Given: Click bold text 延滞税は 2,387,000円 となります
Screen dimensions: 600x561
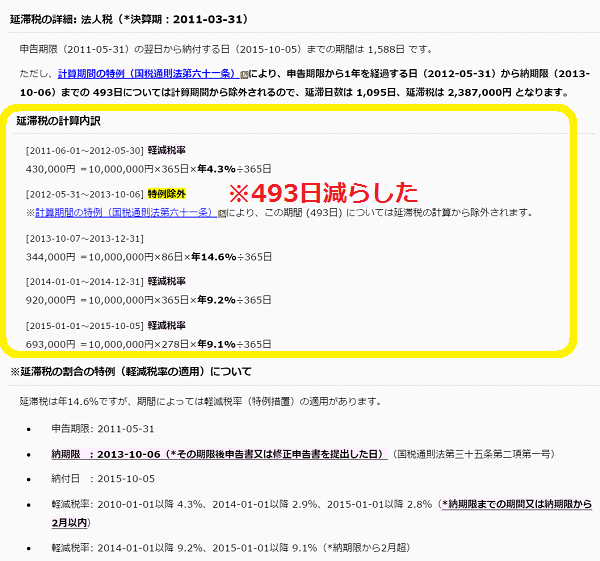Looking at the screenshot, I should point(487,92).
